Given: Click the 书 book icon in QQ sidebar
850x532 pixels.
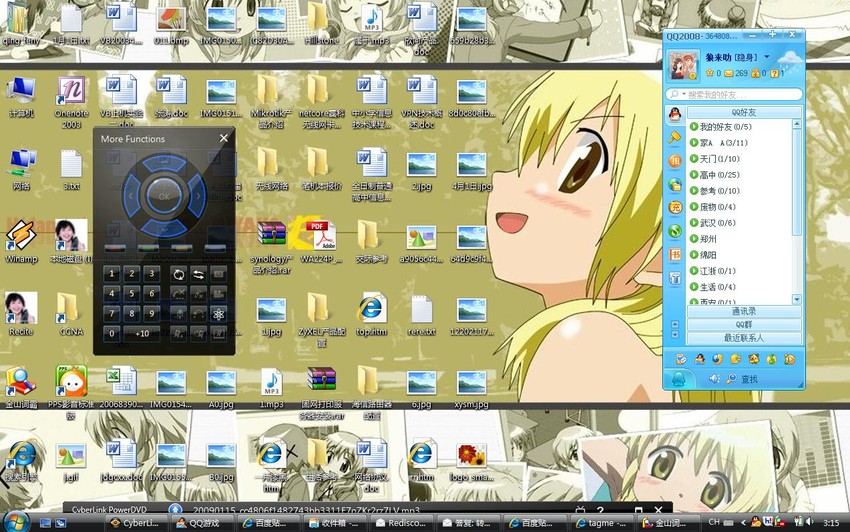Looking at the screenshot, I should pos(675,254).
